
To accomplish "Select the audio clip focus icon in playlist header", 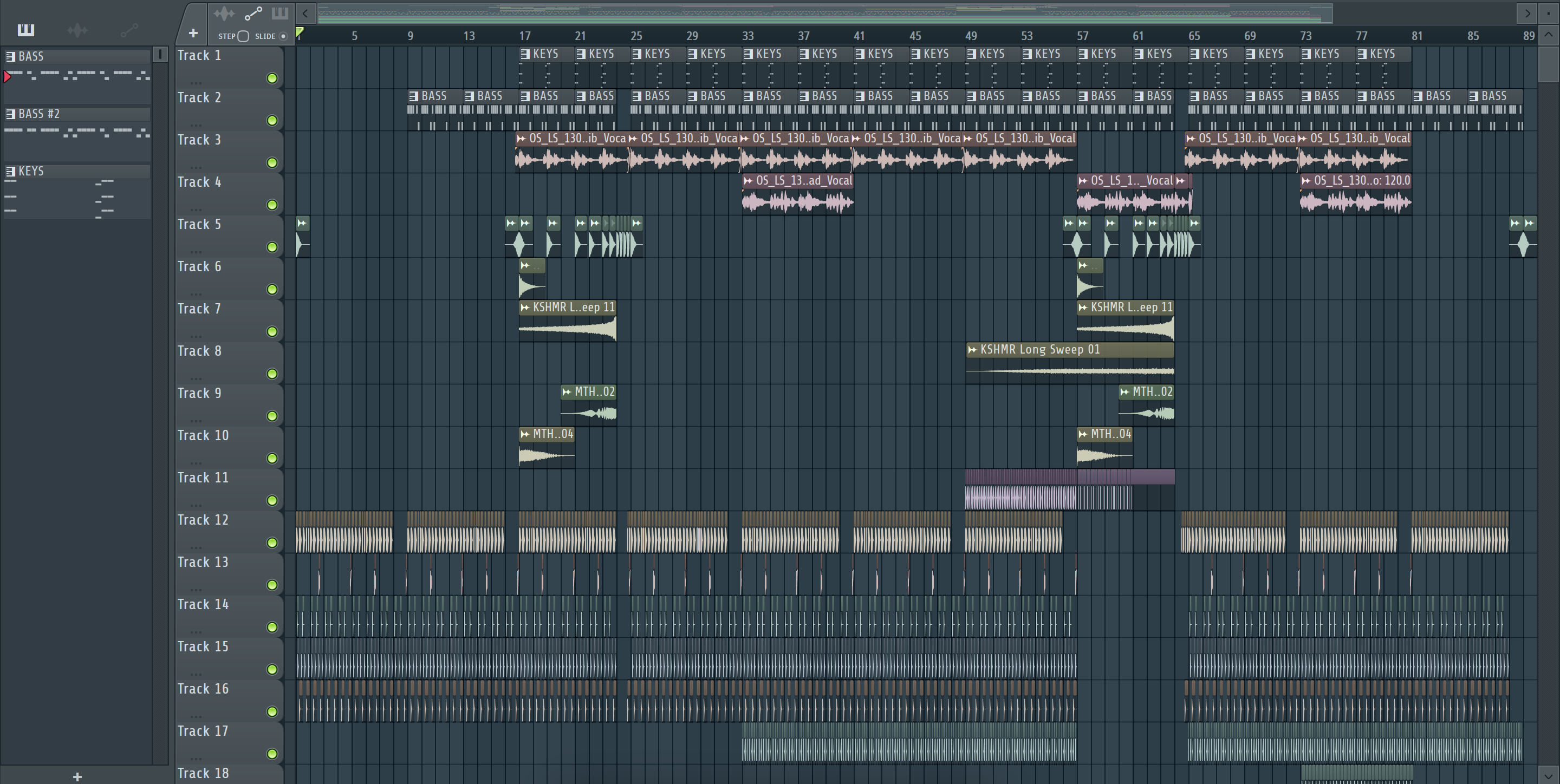I will click(x=224, y=12).
